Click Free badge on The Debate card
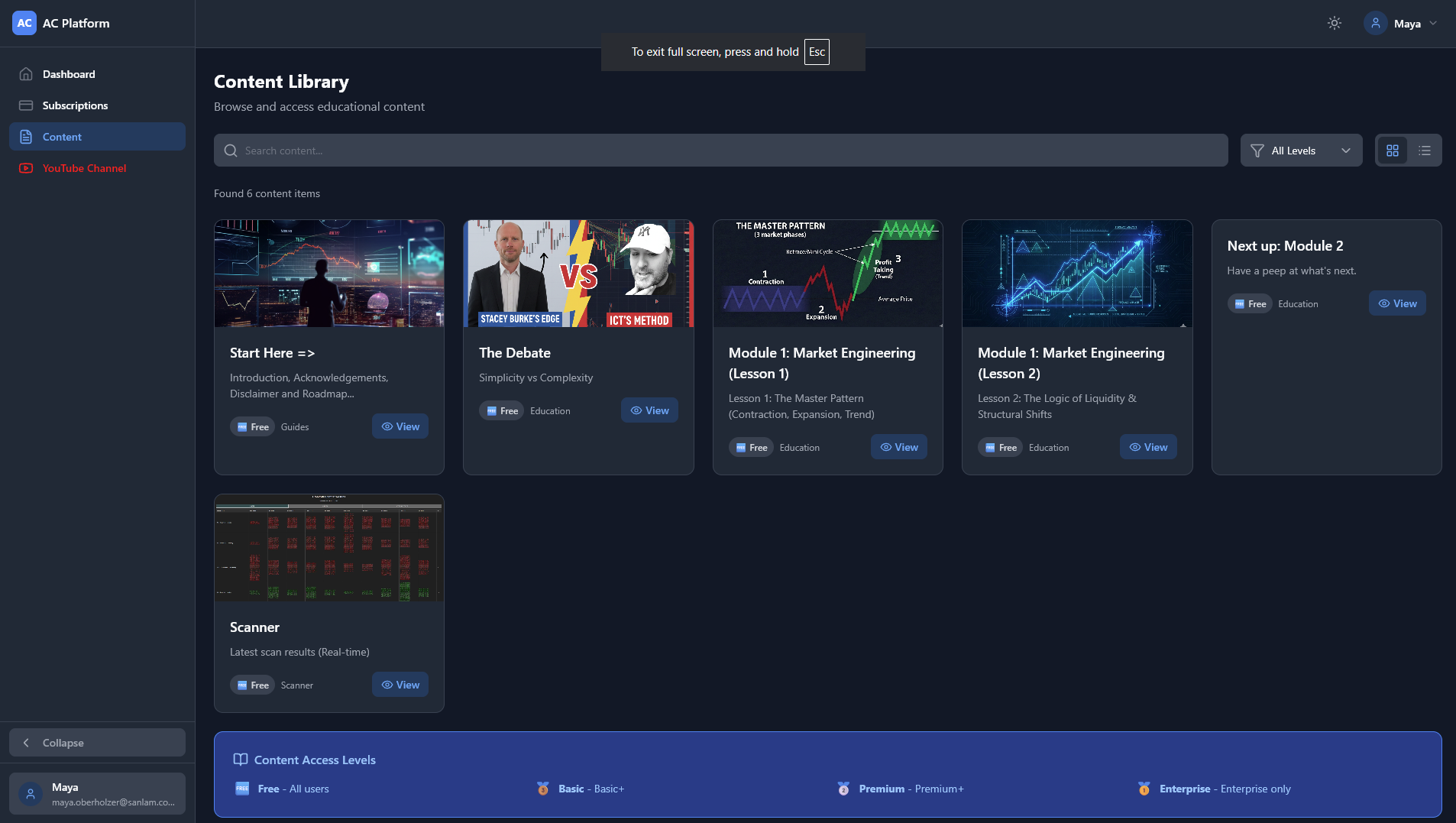Viewport: 1456px width, 823px height. pyautogui.click(x=502, y=410)
